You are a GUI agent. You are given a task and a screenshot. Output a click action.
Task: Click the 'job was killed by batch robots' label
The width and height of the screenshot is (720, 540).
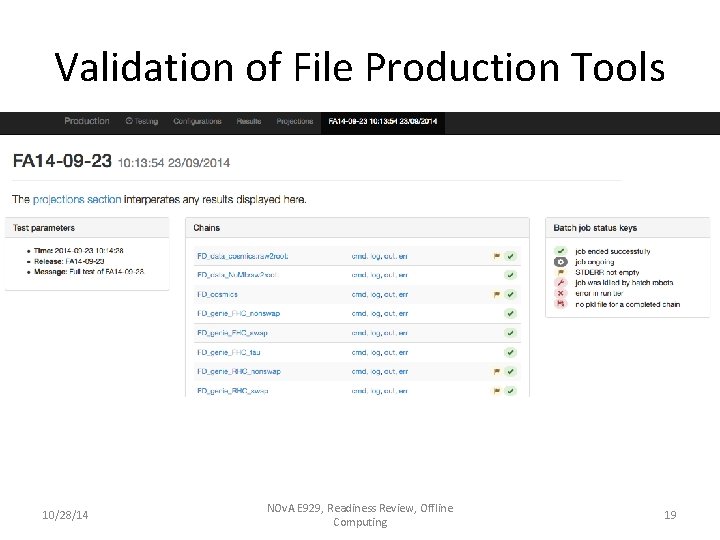(x=624, y=282)
